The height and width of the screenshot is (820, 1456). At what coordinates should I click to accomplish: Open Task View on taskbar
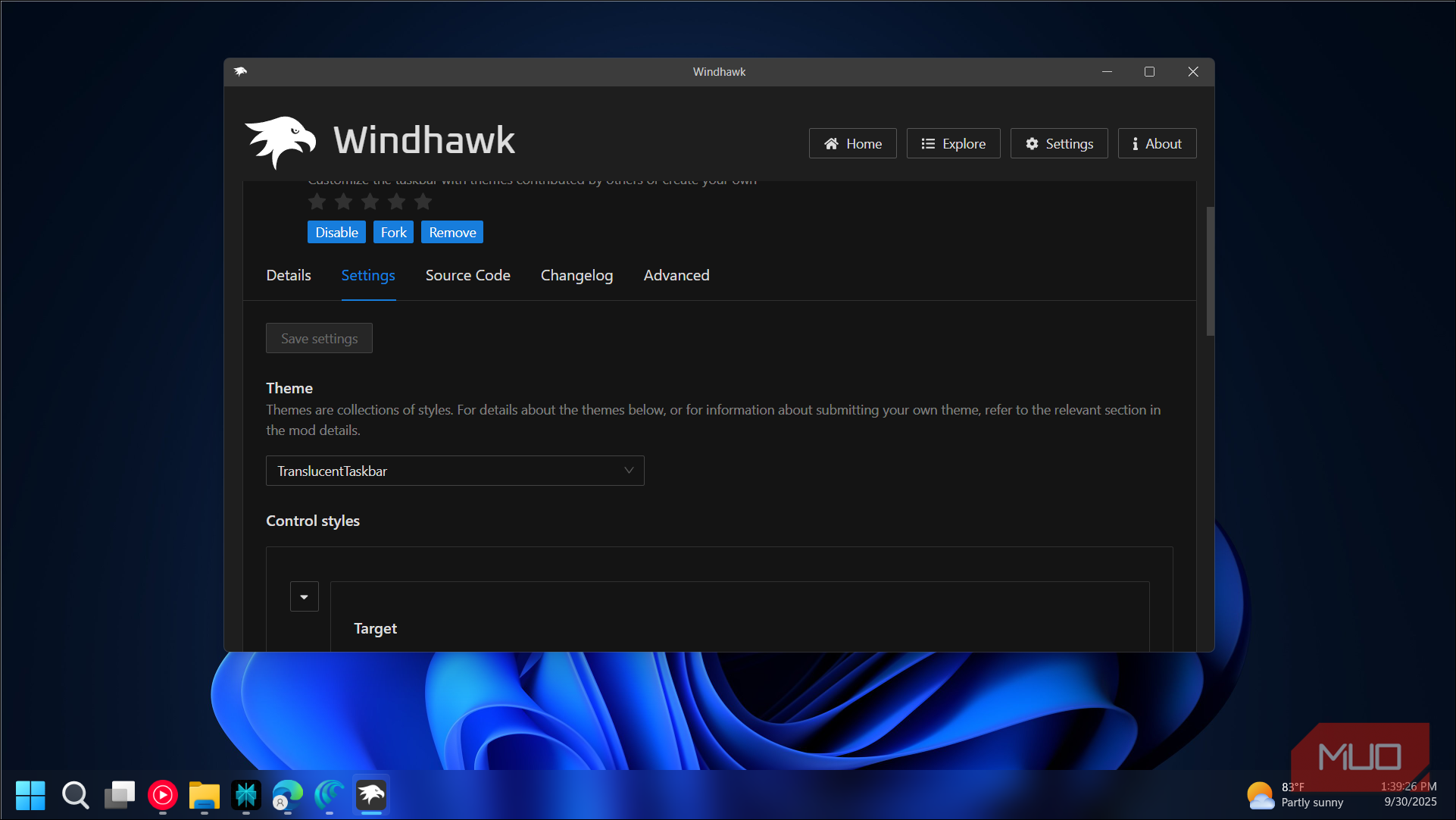point(119,795)
